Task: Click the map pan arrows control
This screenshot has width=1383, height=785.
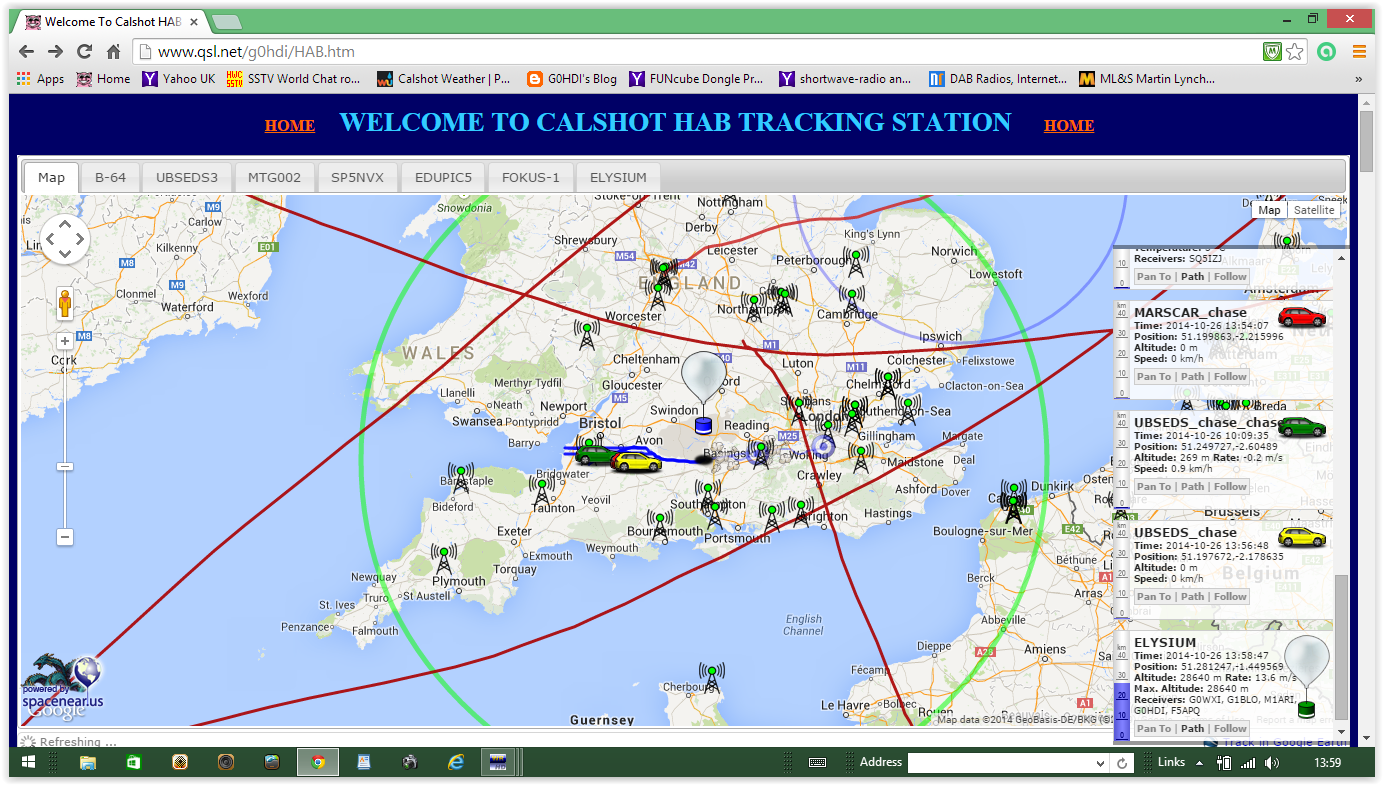Action: coord(65,240)
